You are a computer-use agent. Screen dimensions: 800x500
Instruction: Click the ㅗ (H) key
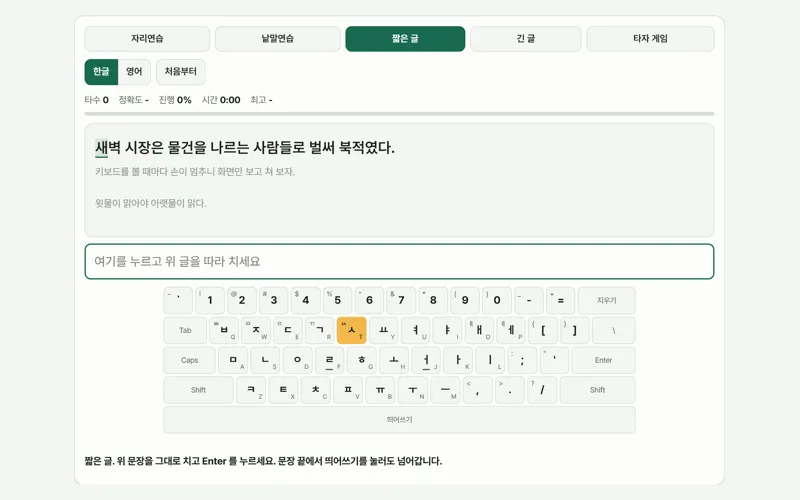[x=393, y=360]
